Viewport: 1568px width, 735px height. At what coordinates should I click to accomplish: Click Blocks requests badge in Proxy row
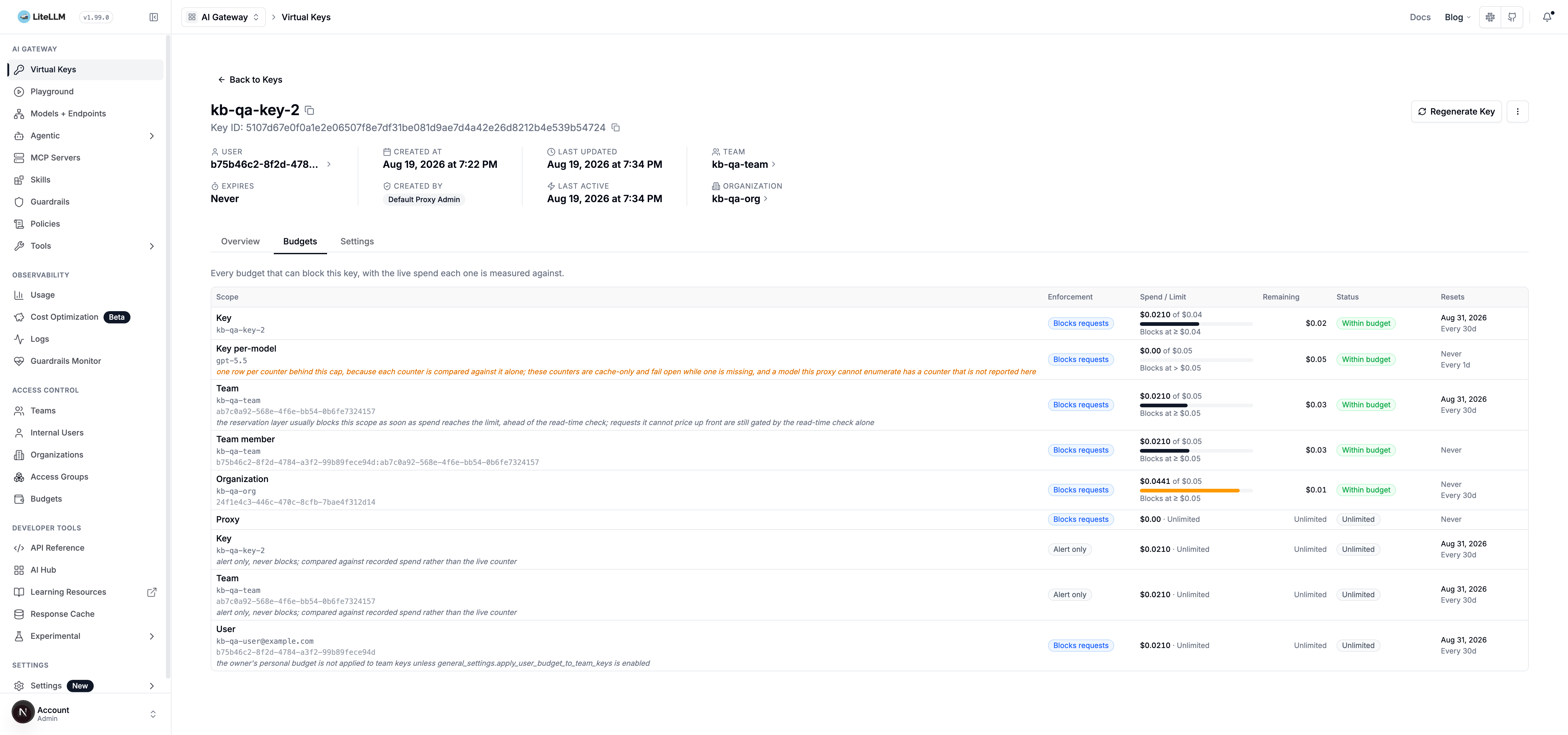tap(1080, 520)
